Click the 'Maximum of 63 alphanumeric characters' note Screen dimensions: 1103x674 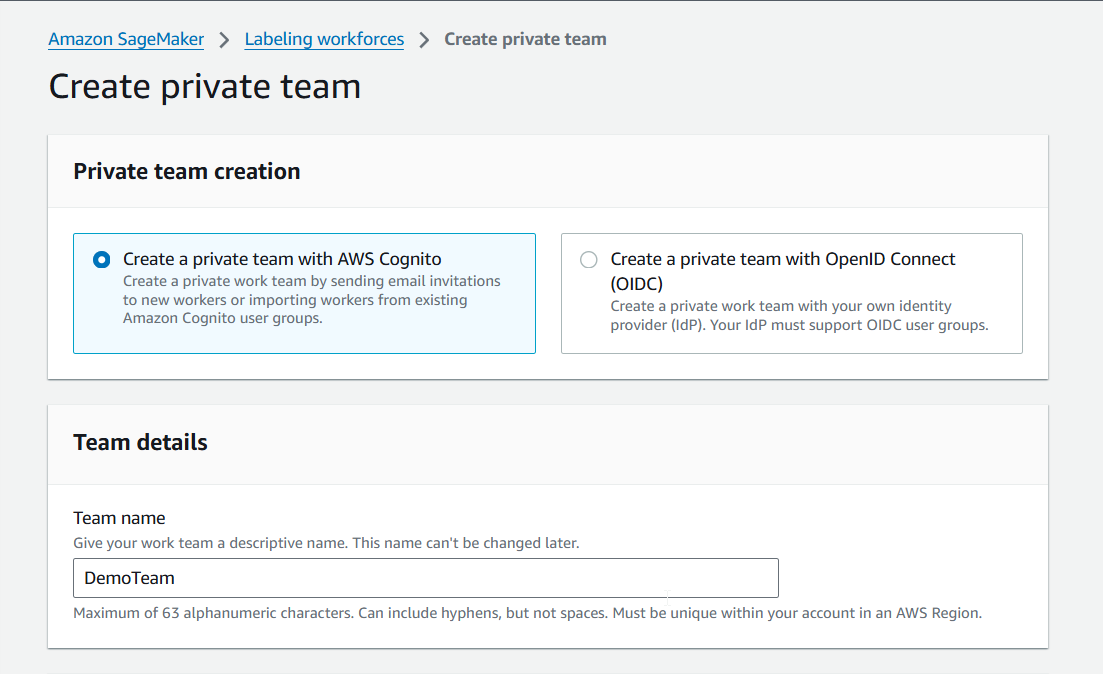pos(528,613)
